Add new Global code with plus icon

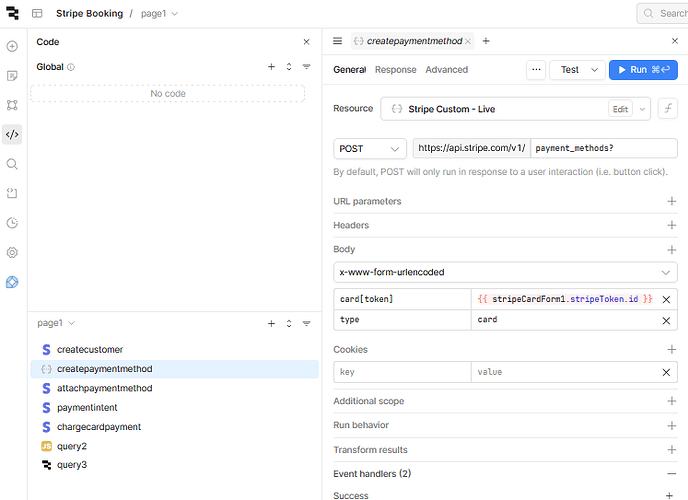coord(271,67)
